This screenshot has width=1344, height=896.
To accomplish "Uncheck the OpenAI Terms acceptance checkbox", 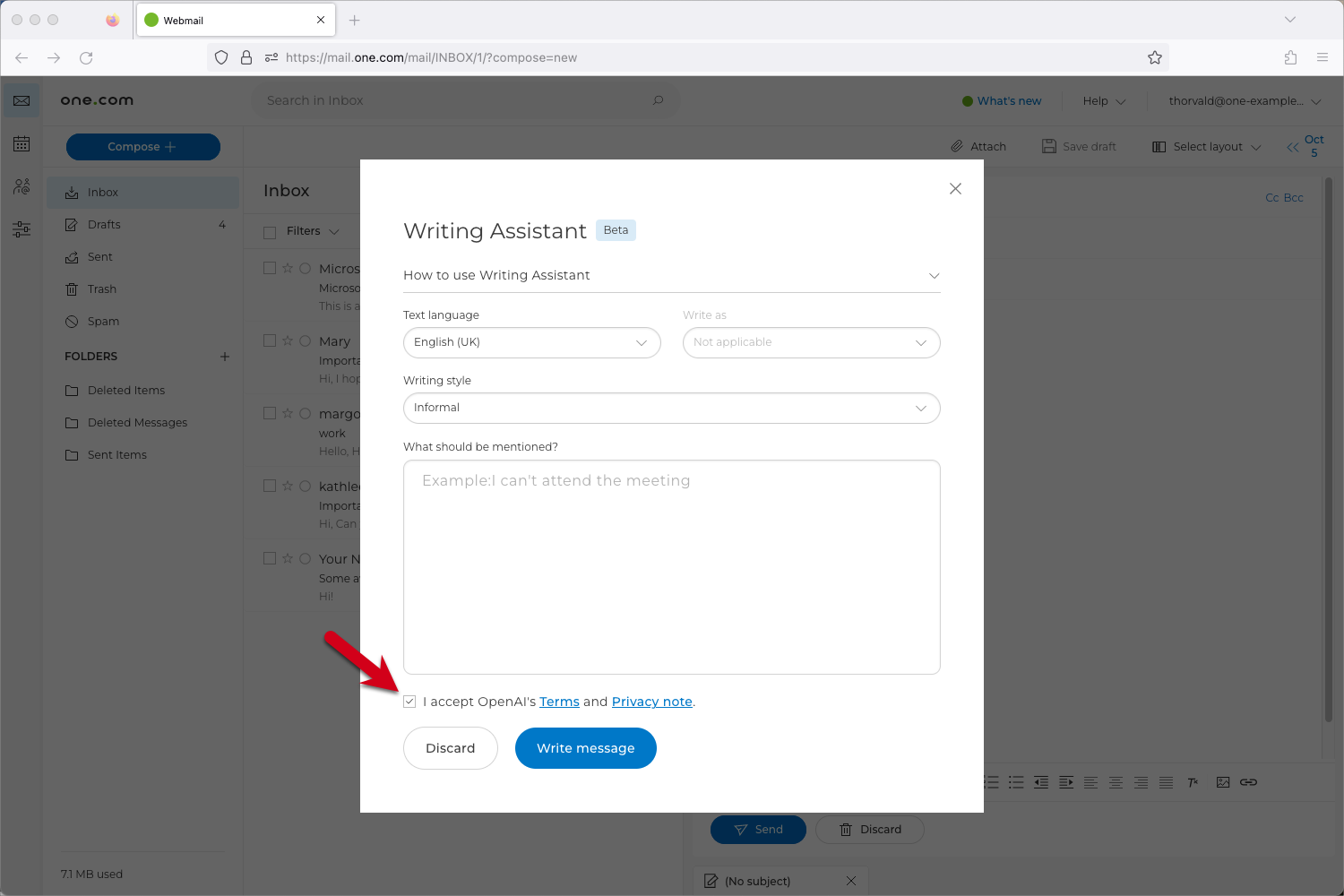I will [409, 702].
